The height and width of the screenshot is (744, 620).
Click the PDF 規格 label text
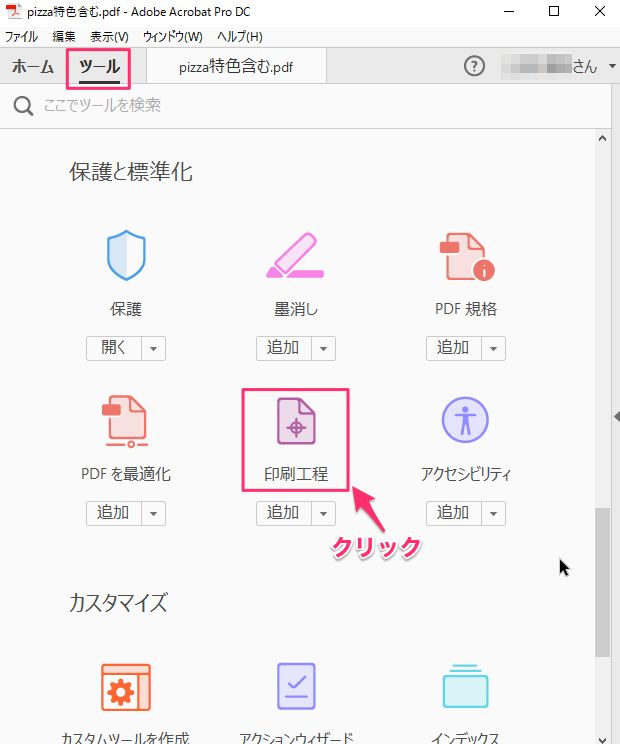pos(466,309)
